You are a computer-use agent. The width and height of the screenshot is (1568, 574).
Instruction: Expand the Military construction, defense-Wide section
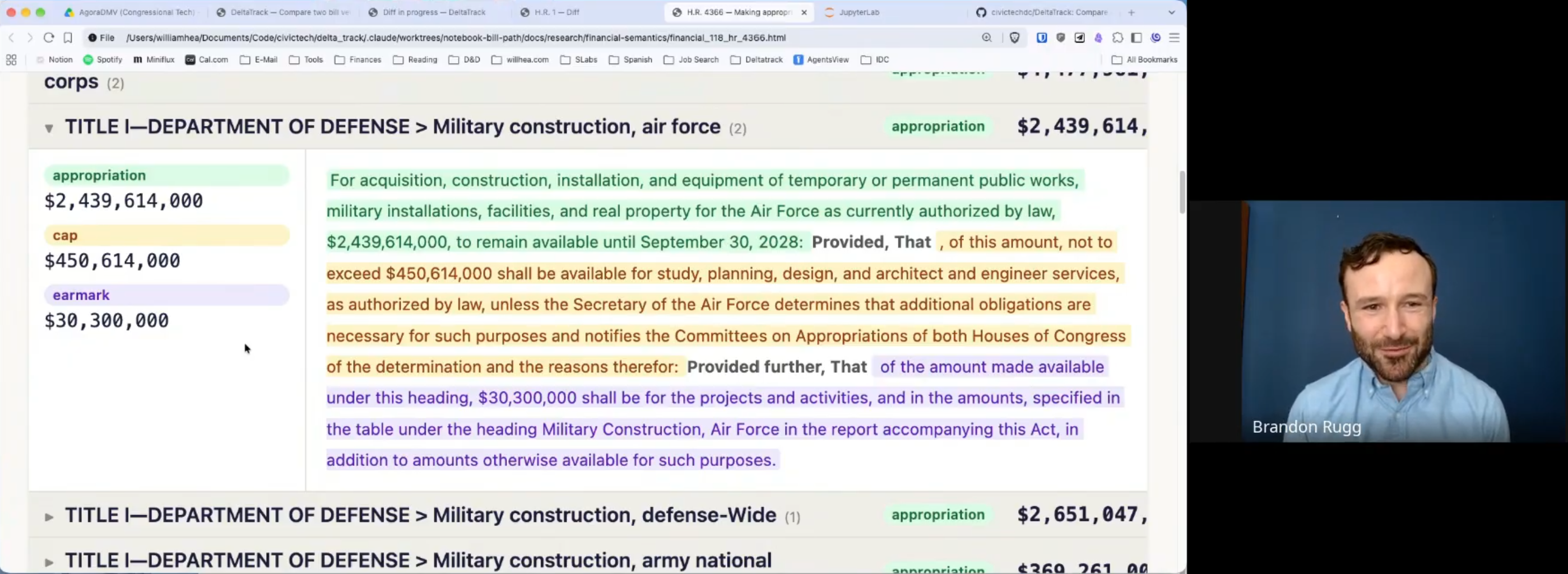tap(49, 517)
